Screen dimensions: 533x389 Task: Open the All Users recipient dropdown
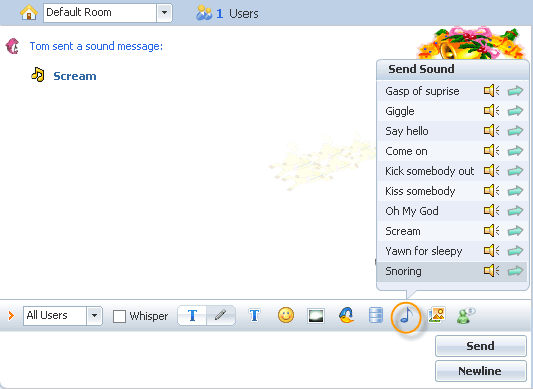tap(94, 316)
